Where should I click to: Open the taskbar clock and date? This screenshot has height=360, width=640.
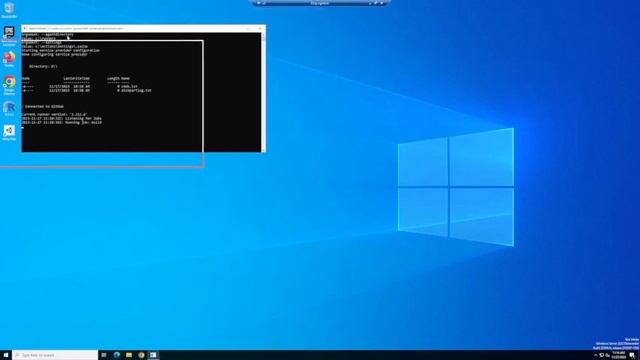click(x=619, y=355)
